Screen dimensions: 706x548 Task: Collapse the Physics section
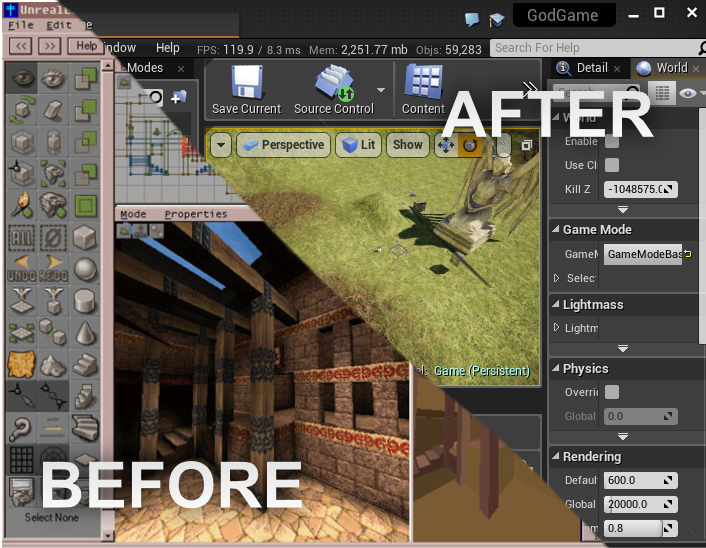coord(556,369)
